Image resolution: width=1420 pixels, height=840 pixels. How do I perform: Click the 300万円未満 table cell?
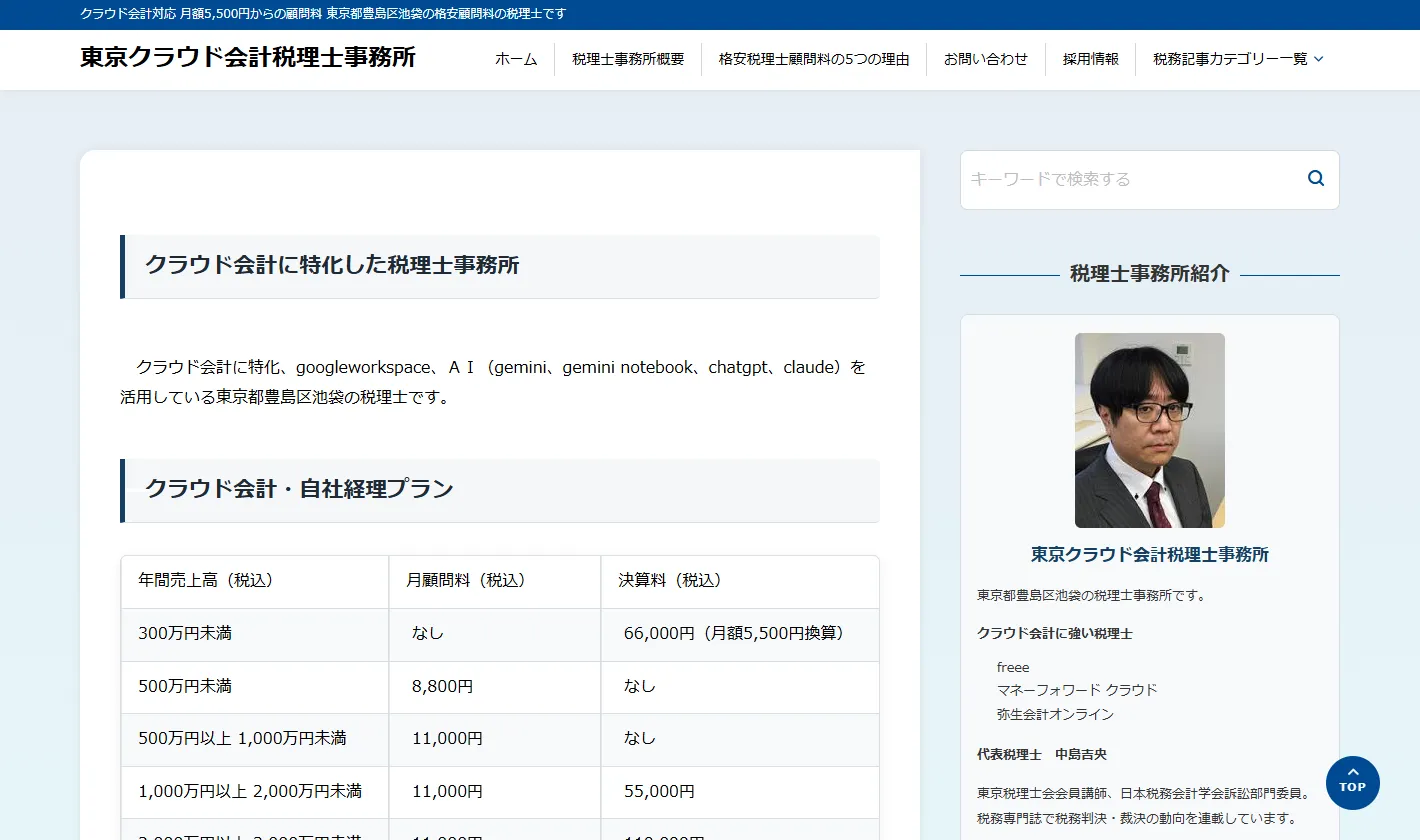tap(255, 634)
